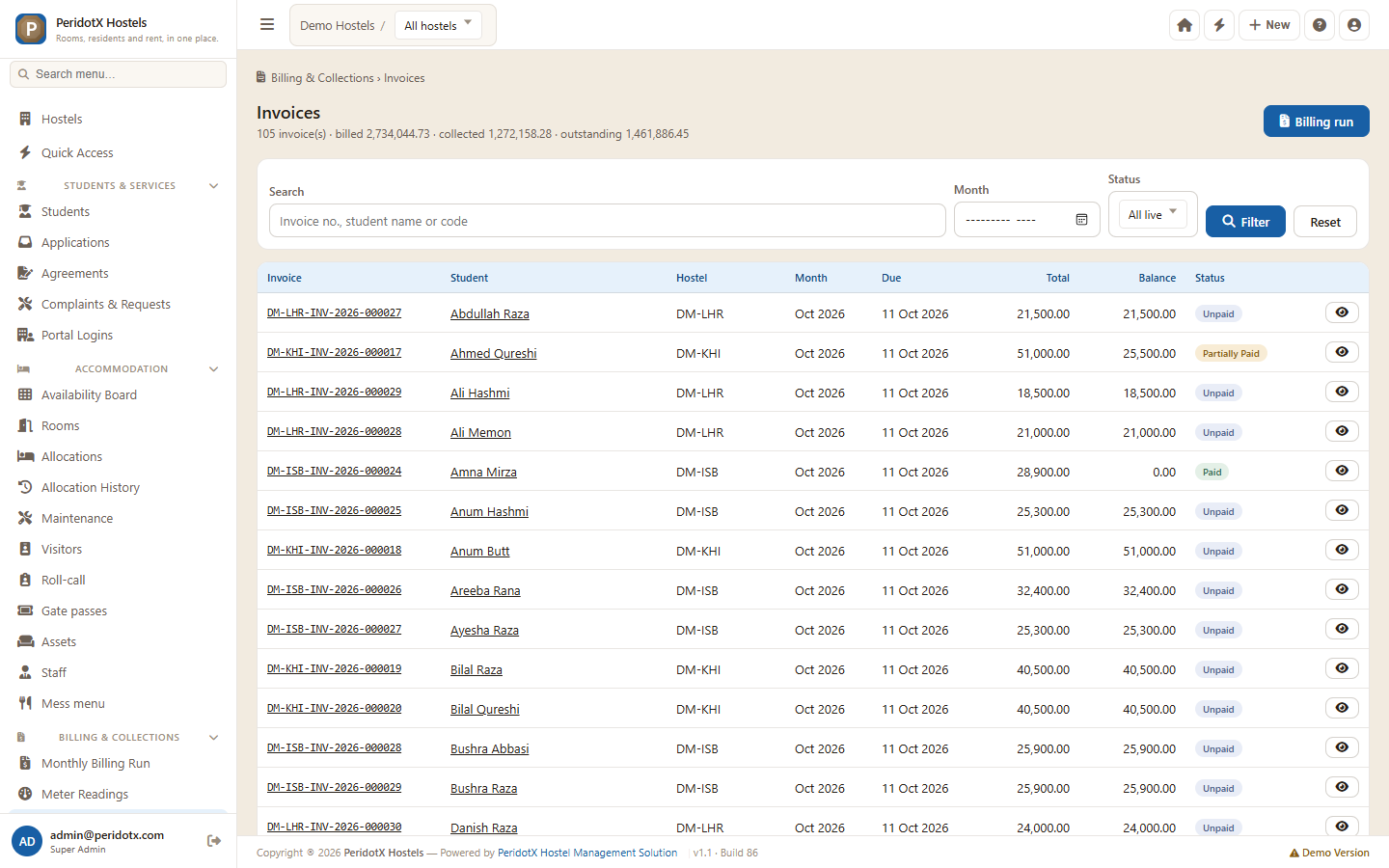Open the help question mark icon
Screen dimensions: 1389x868
click(1320, 25)
